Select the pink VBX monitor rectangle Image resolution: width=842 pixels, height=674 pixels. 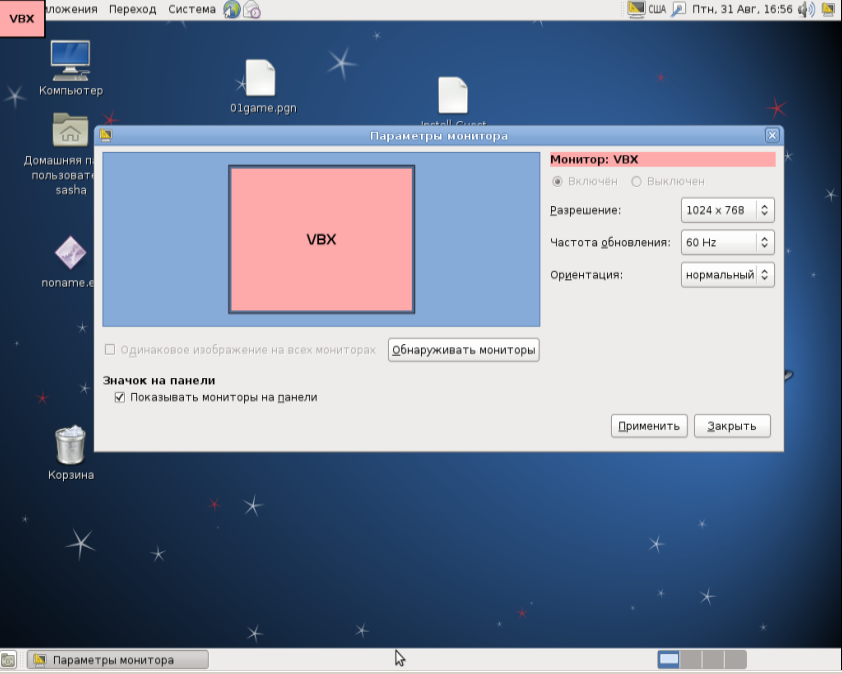(321, 239)
